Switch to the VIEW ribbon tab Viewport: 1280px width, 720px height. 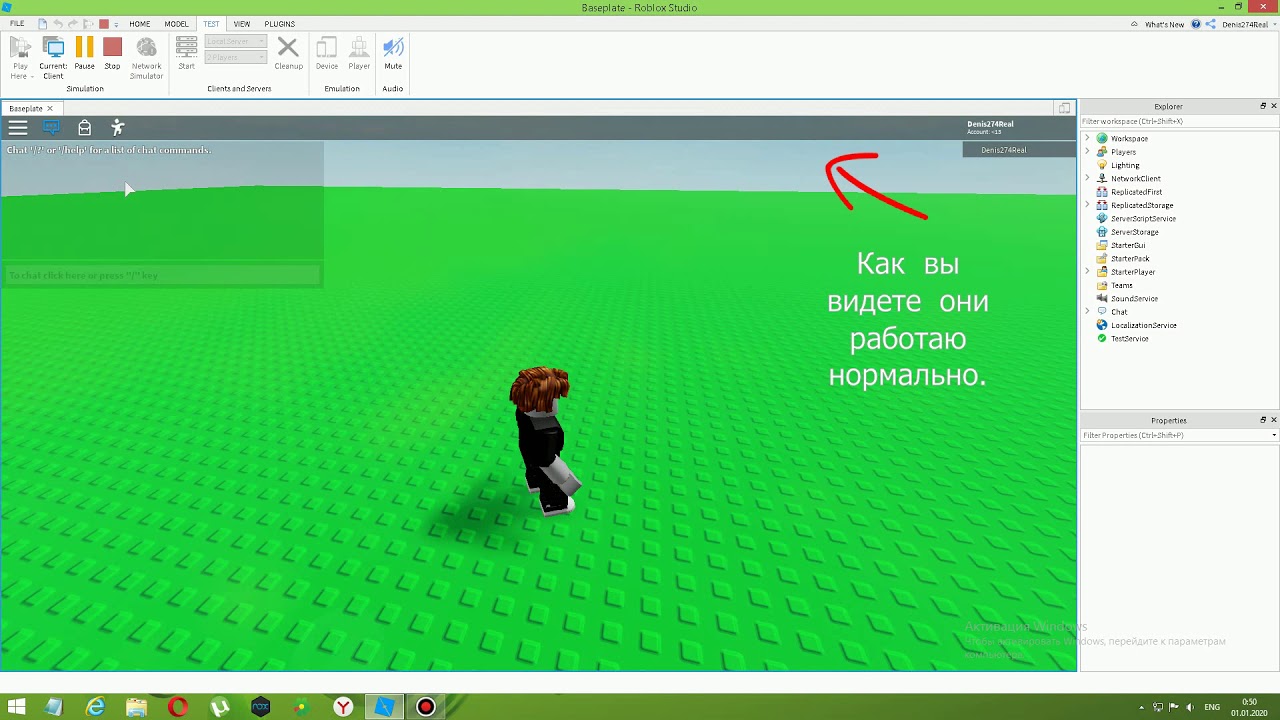[x=242, y=24]
